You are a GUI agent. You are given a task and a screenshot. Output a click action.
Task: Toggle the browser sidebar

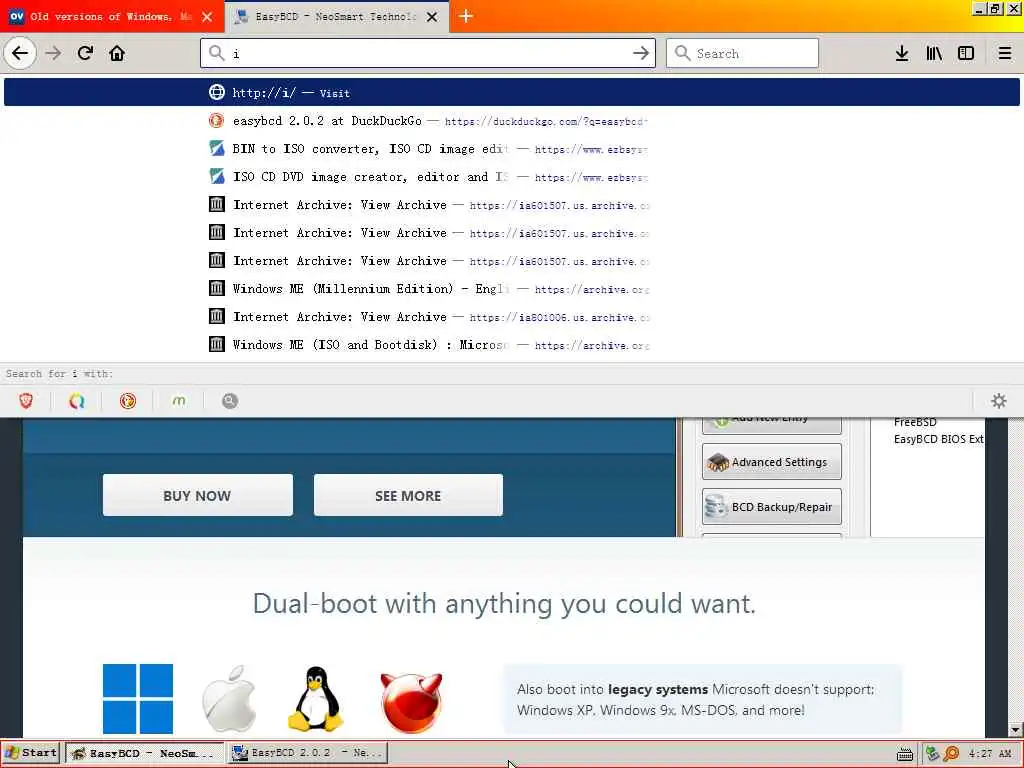pyautogui.click(x=966, y=53)
